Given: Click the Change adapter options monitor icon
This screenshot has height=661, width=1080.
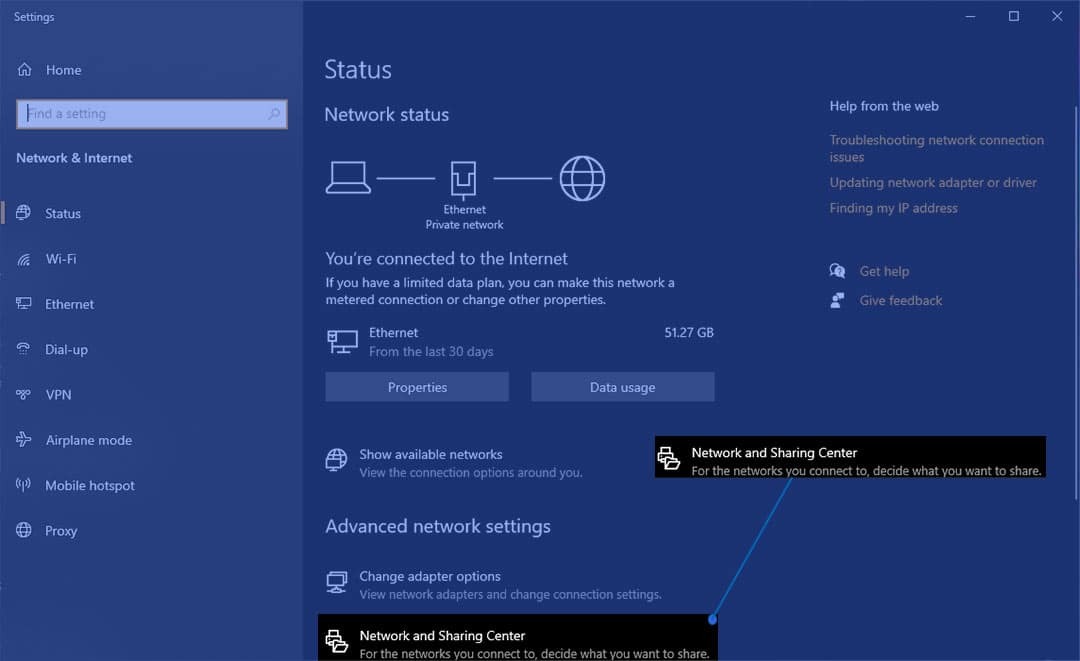Looking at the screenshot, I should 338,581.
